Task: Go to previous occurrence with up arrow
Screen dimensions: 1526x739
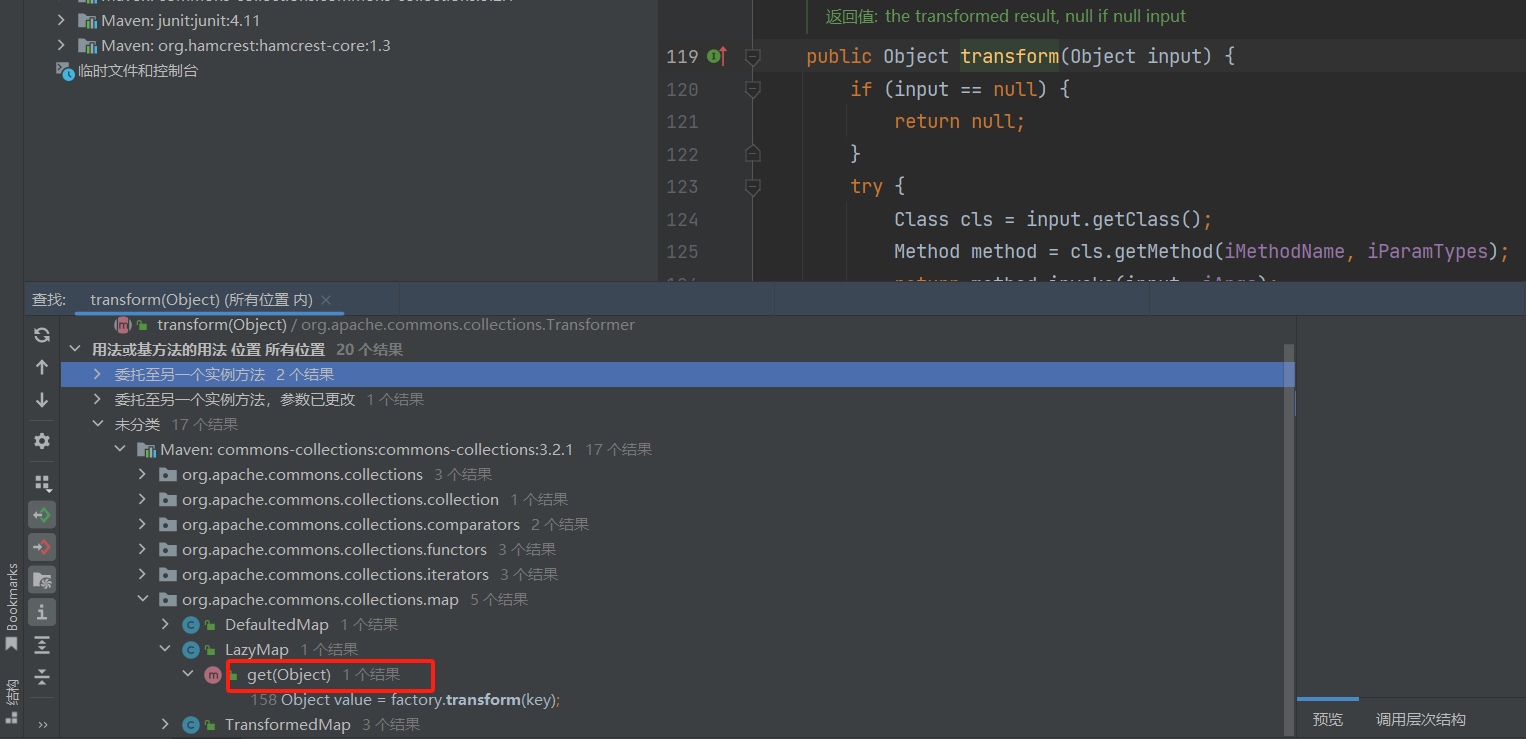Action: pos(42,367)
